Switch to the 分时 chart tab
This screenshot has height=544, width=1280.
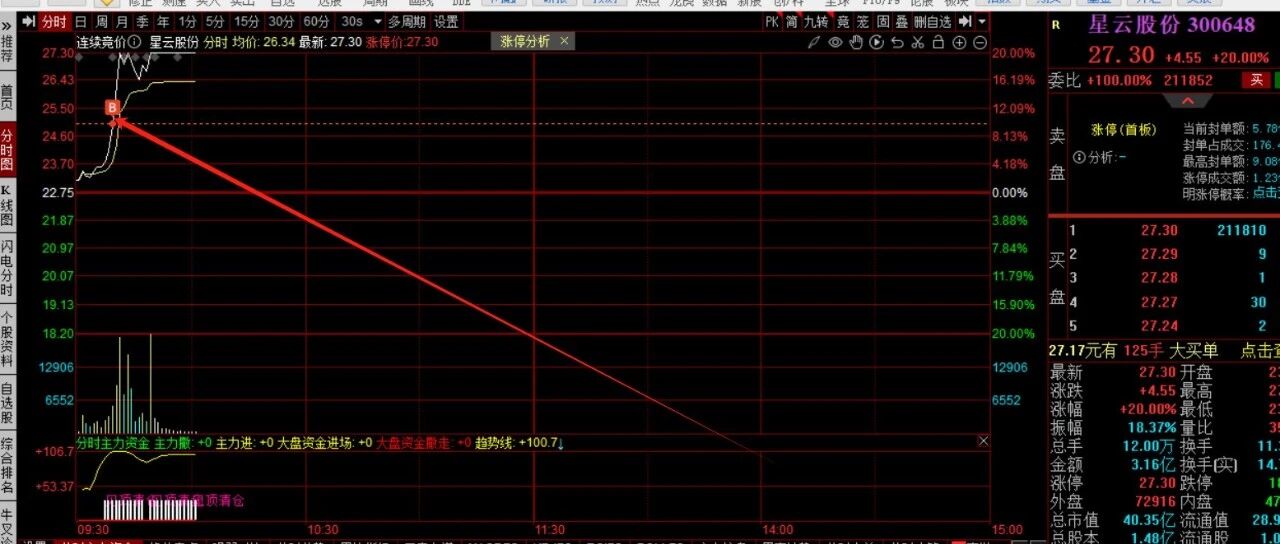pos(54,21)
